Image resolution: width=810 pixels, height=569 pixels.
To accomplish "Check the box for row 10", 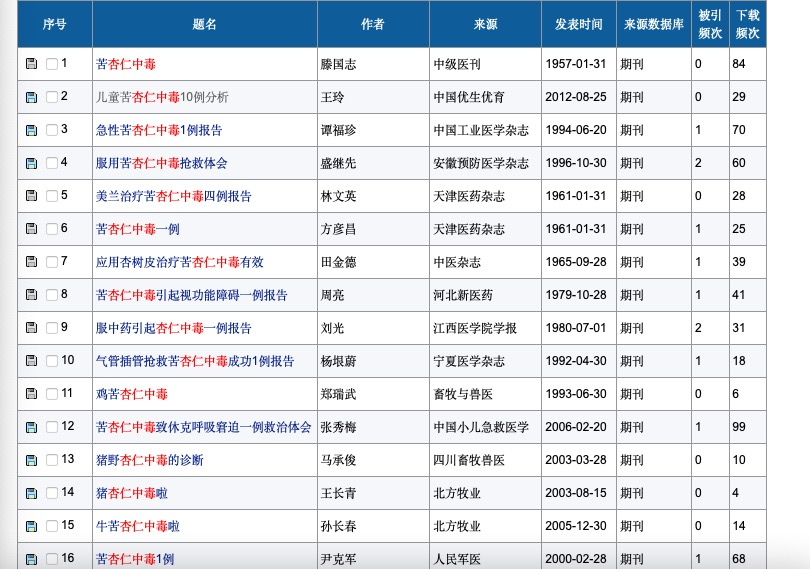I will click(52, 361).
